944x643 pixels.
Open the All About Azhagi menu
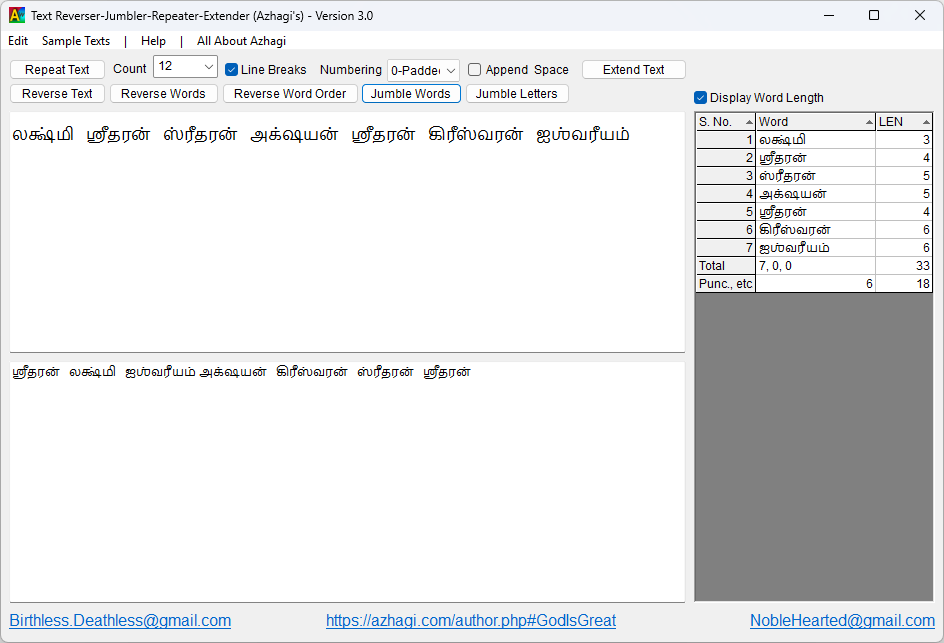[241, 41]
